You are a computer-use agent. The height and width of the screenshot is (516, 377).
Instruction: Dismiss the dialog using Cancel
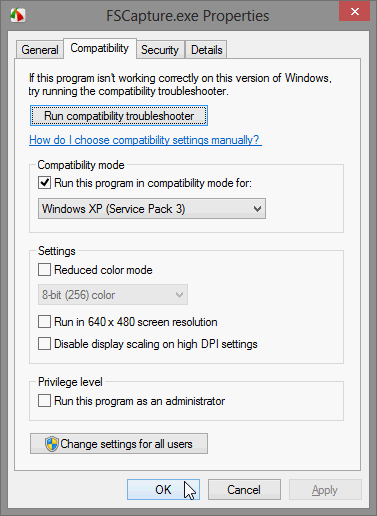click(x=244, y=489)
